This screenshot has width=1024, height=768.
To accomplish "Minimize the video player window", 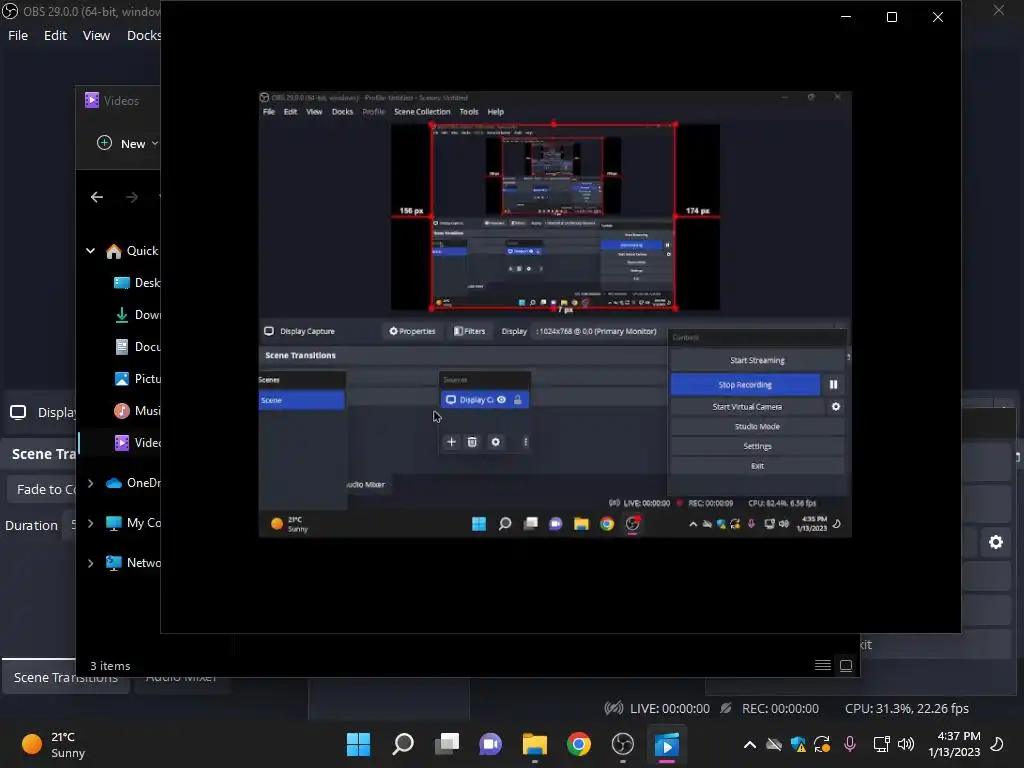I will tap(846, 17).
